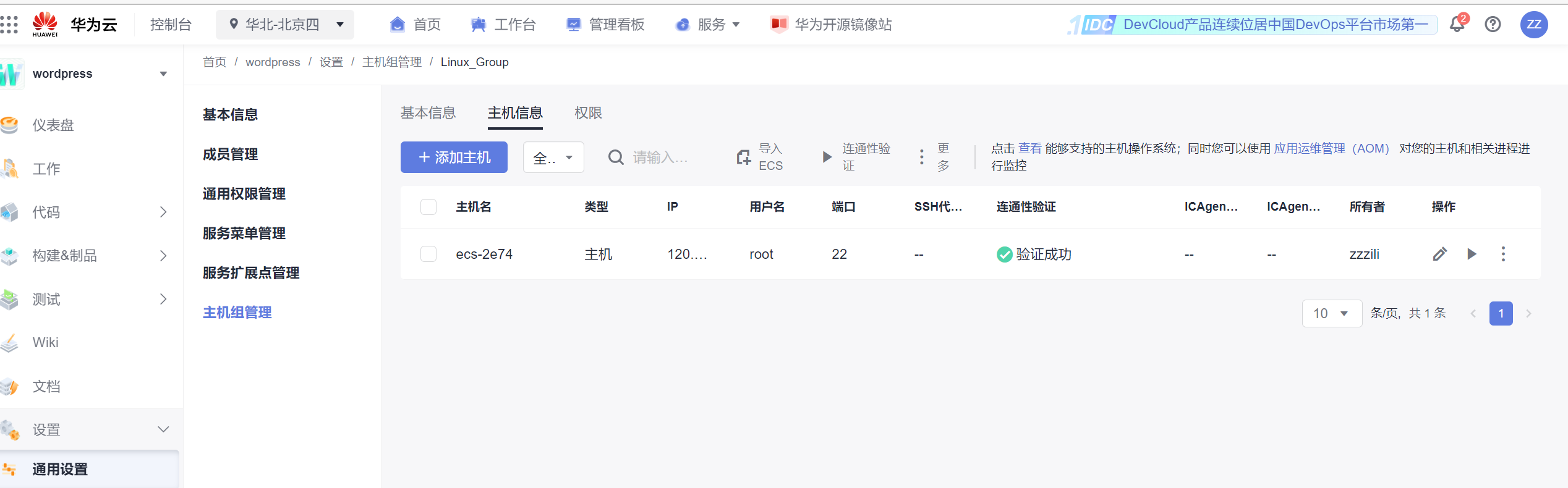Click the search magnifier icon

click(616, 158)
